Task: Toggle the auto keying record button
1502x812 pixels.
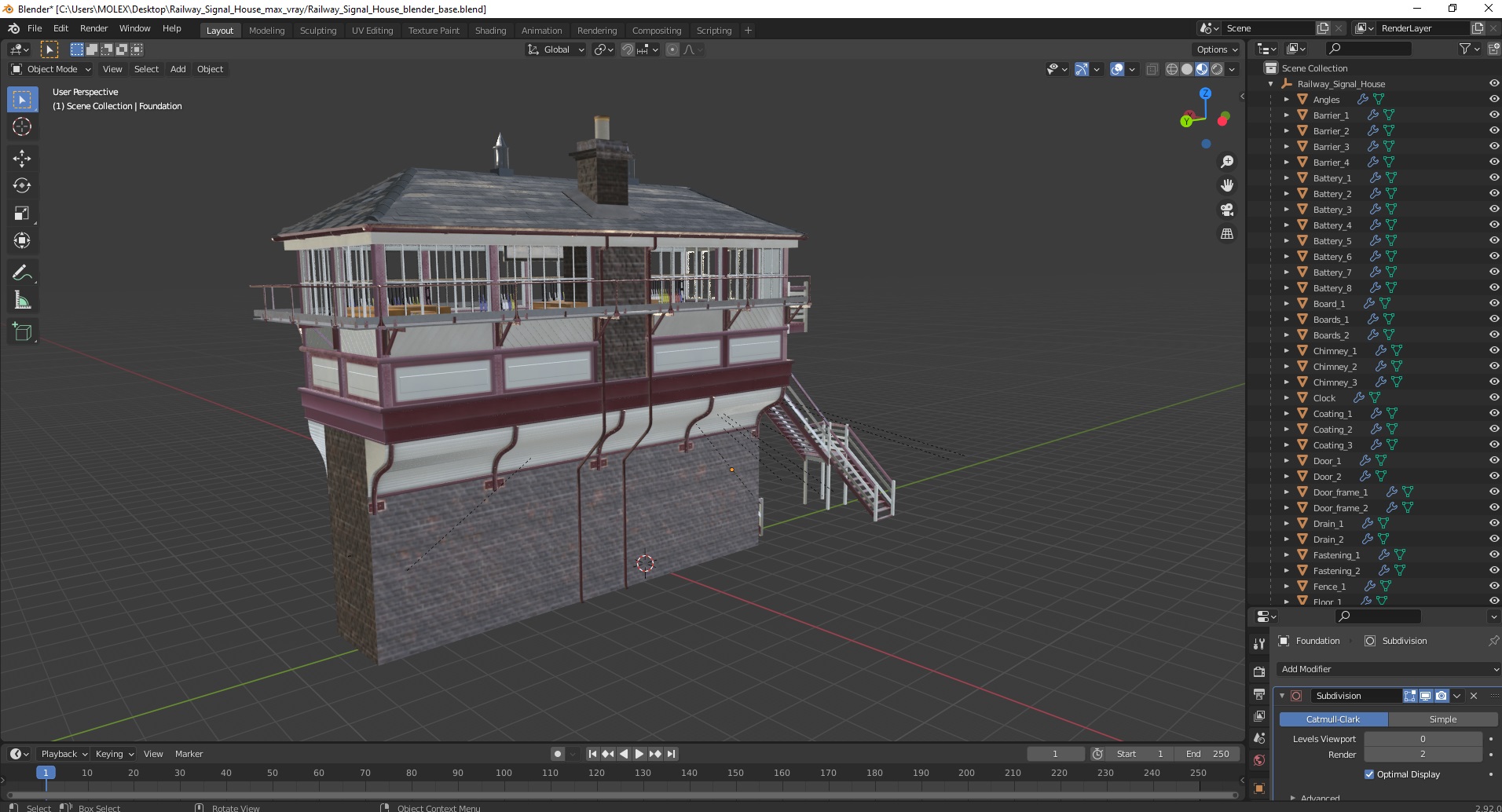Action: click(x=558, y=754)
